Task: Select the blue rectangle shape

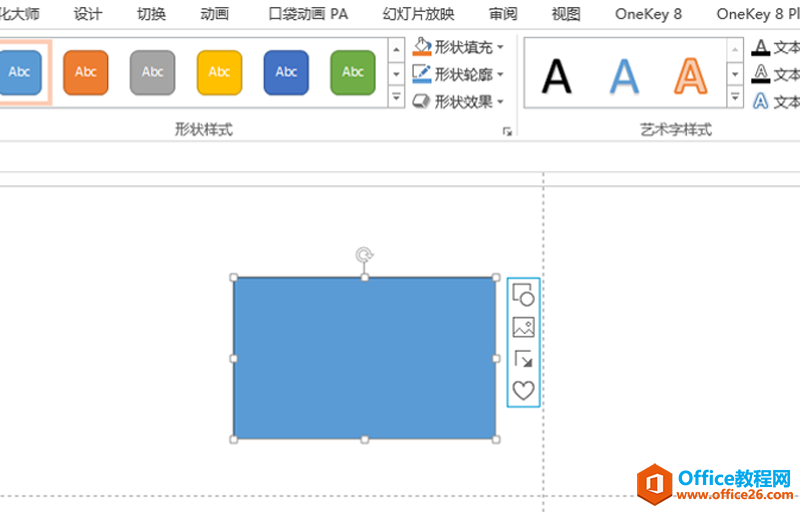Action: click(x=364, y=358)
